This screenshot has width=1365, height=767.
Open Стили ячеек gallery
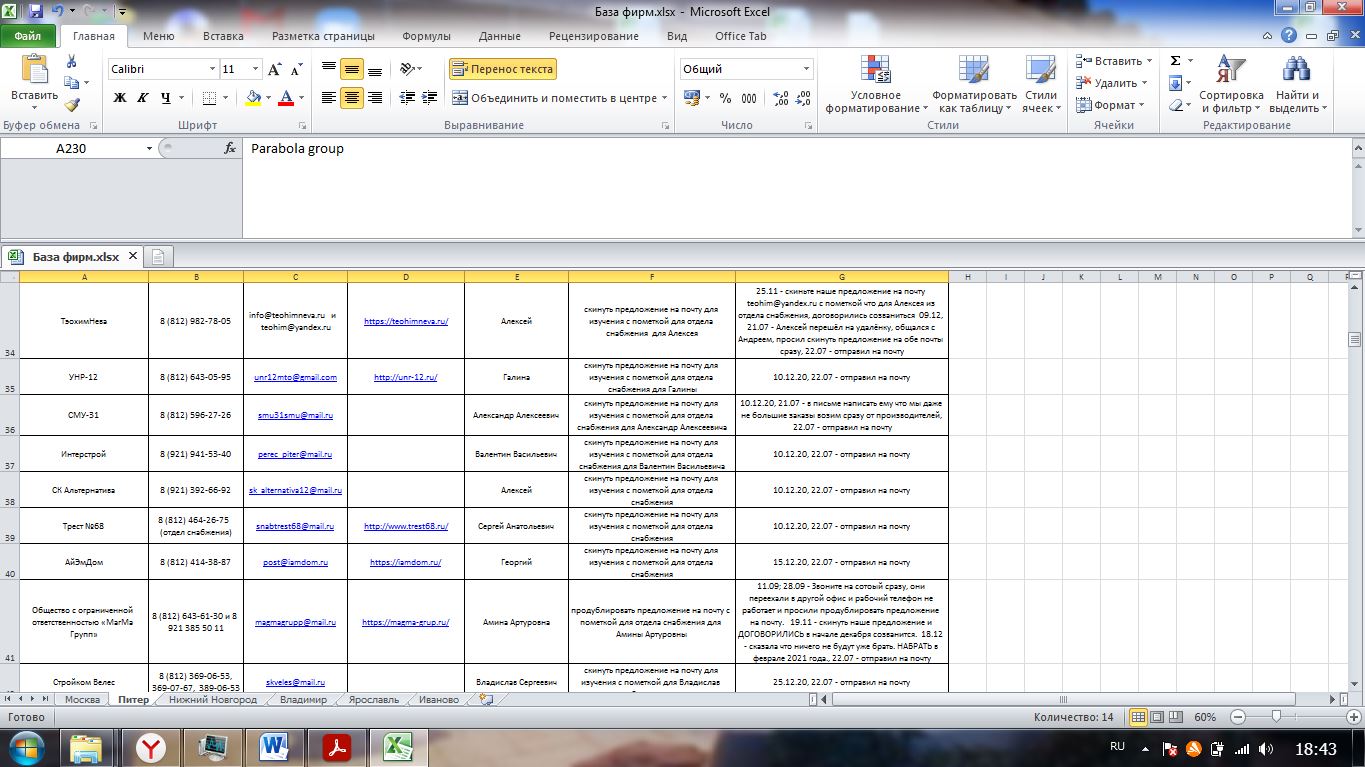pyautogui.click(x=1041, y=84)
